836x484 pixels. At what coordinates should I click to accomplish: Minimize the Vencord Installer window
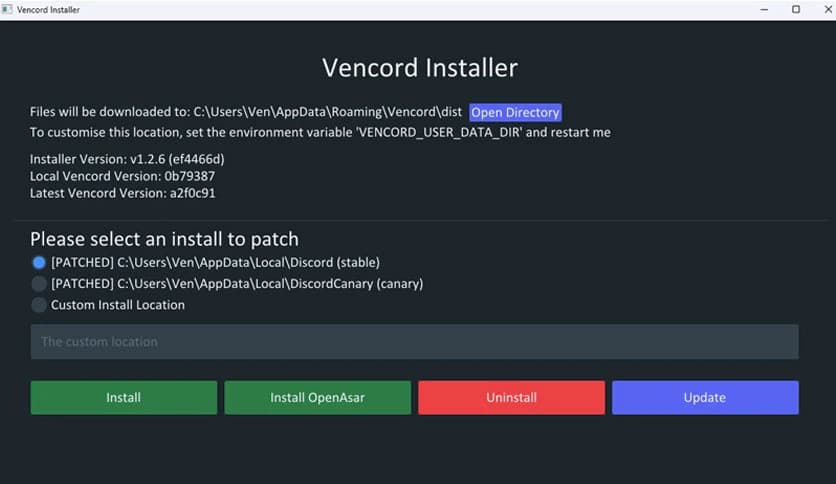pos(764,10)
